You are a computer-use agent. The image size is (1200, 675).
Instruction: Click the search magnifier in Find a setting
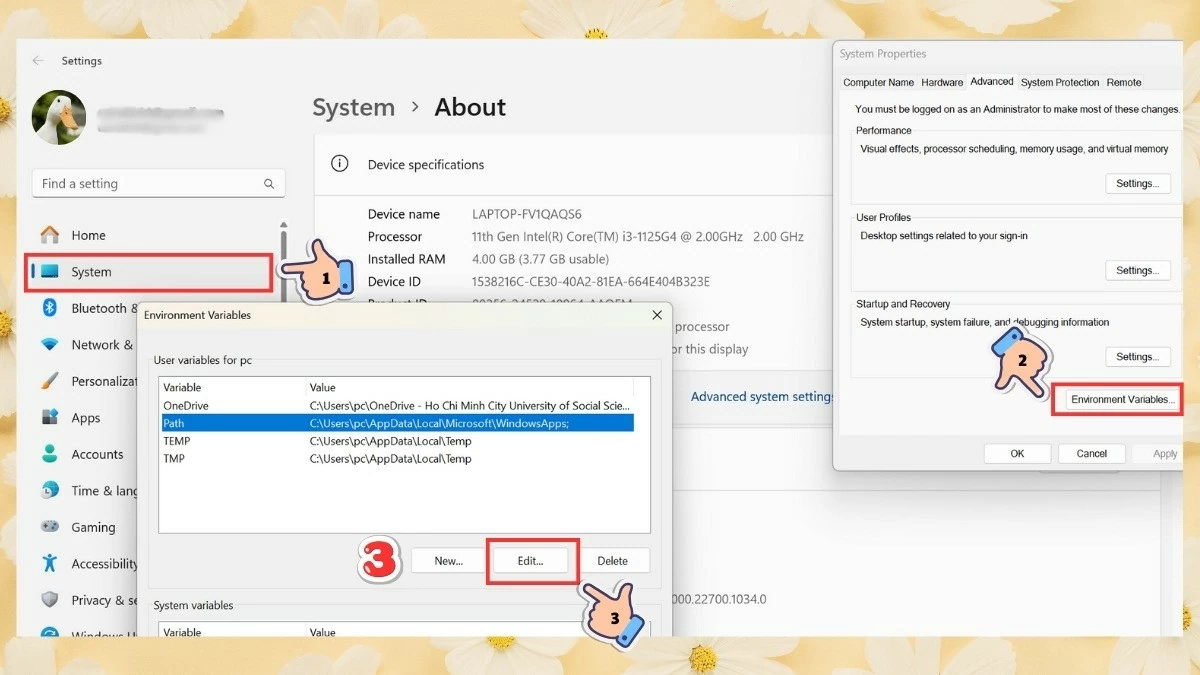pos(269,184)
